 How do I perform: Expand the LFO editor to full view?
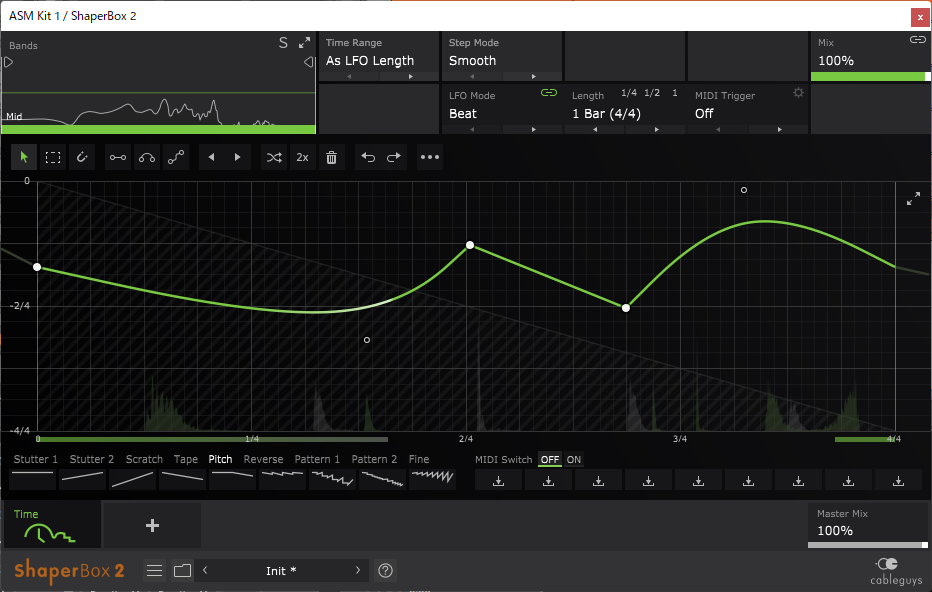point(914,199)
